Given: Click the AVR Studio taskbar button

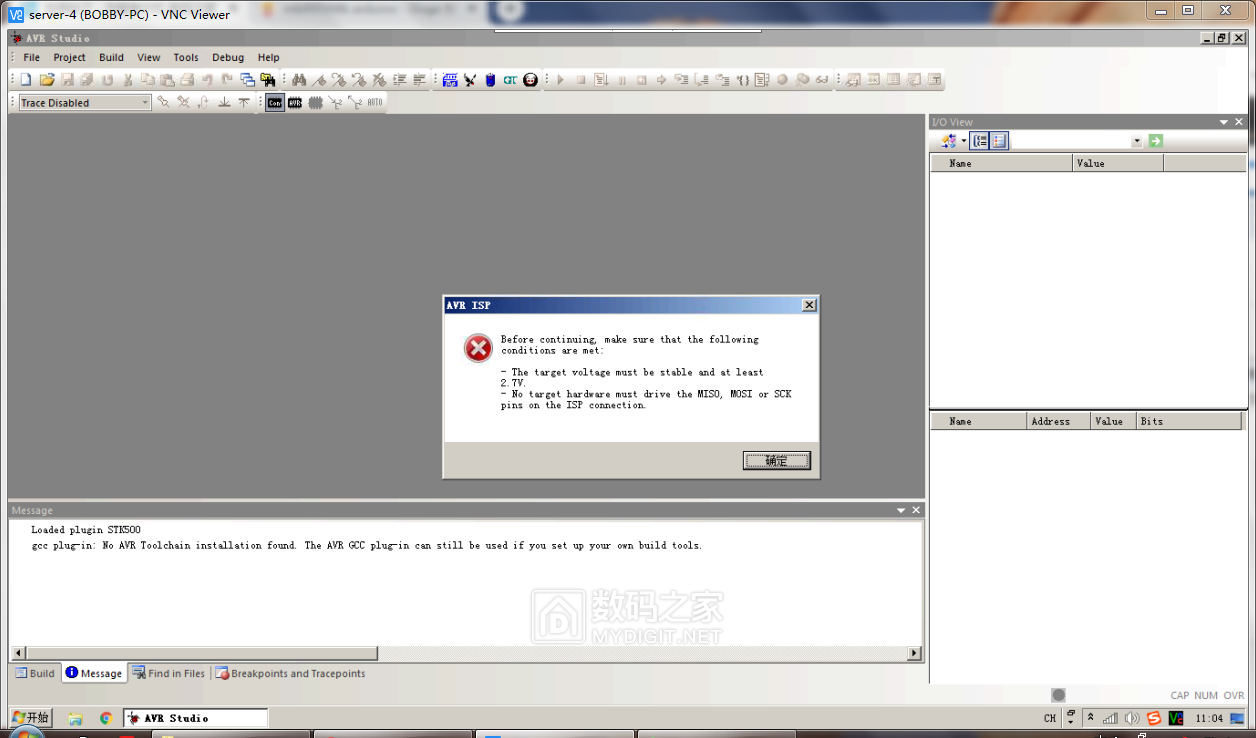Looking at the screenshot, I should (195, 717).
